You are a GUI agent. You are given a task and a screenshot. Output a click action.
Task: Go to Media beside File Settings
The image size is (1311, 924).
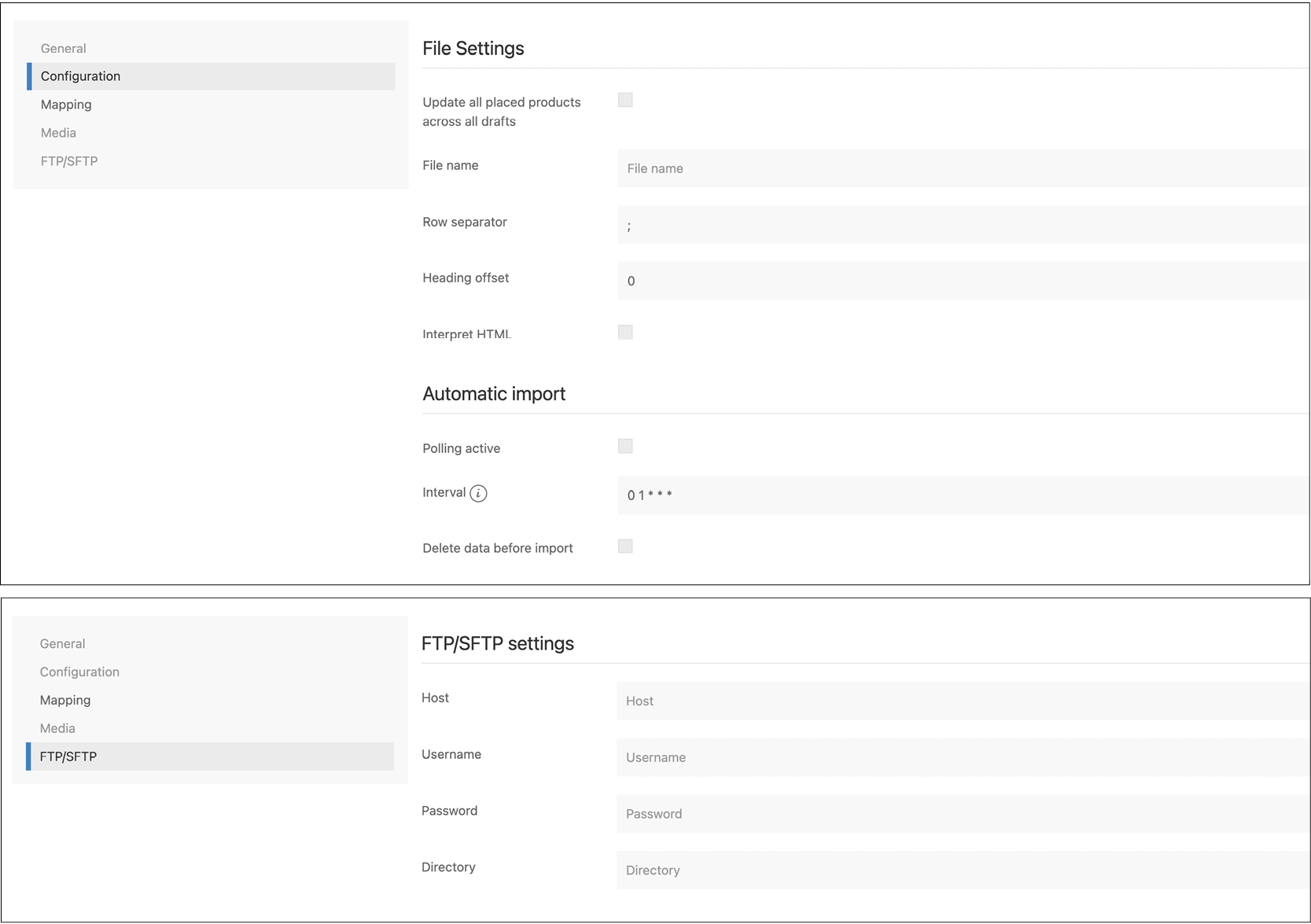click(58, 133)
